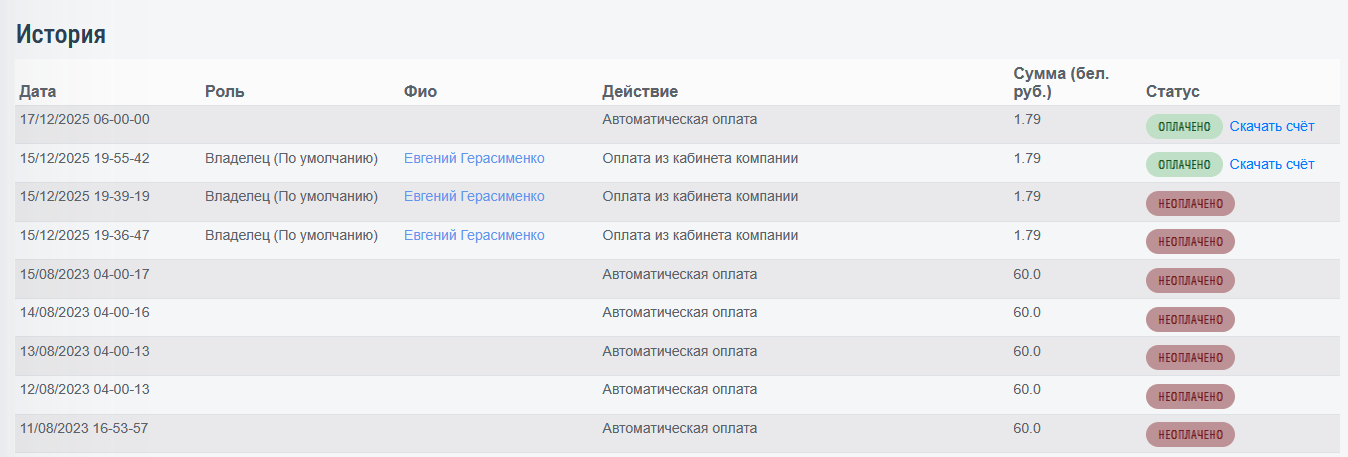Image resolution: width=1348 pixels, height=457 pixels.
Task: Click Неоплачено badge in 19-39-19 row
Action: tap(1190, 203)
